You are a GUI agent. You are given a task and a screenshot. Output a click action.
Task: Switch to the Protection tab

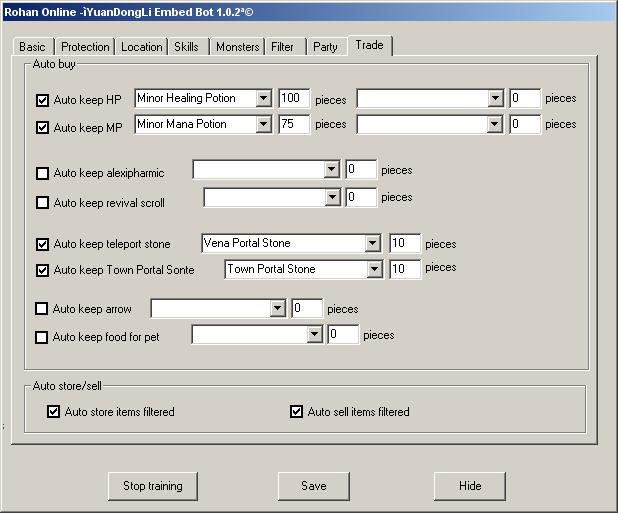[85, 46]
